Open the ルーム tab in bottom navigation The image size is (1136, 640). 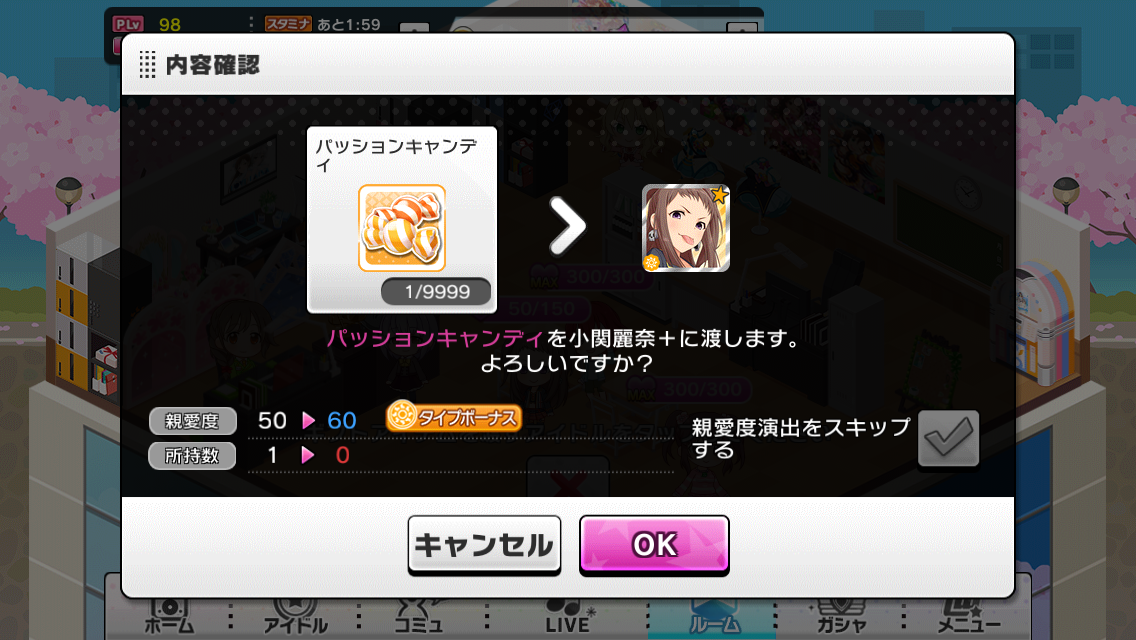(x=714, y=618)
